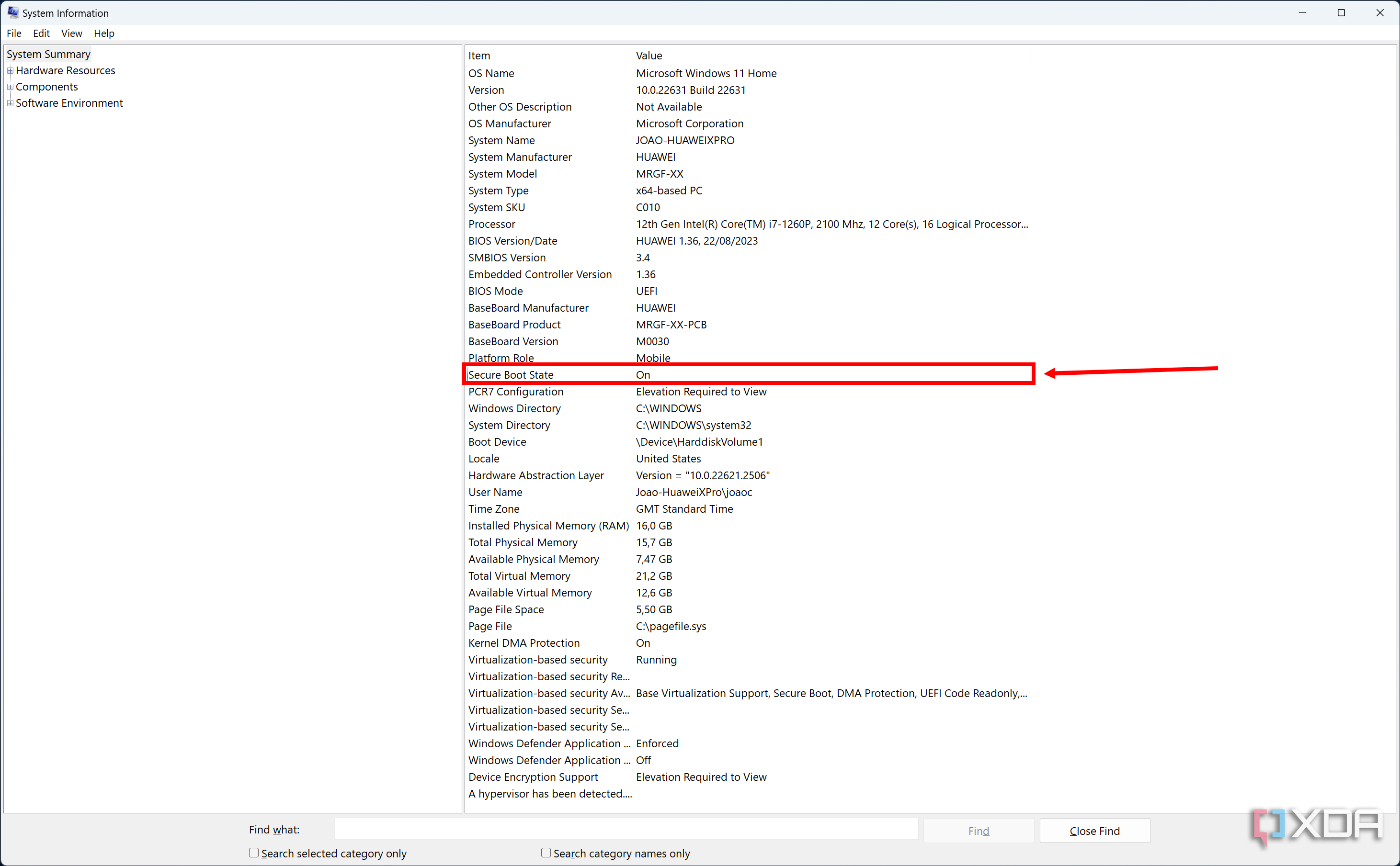Select the System Model row

click(x=748, y=174)
